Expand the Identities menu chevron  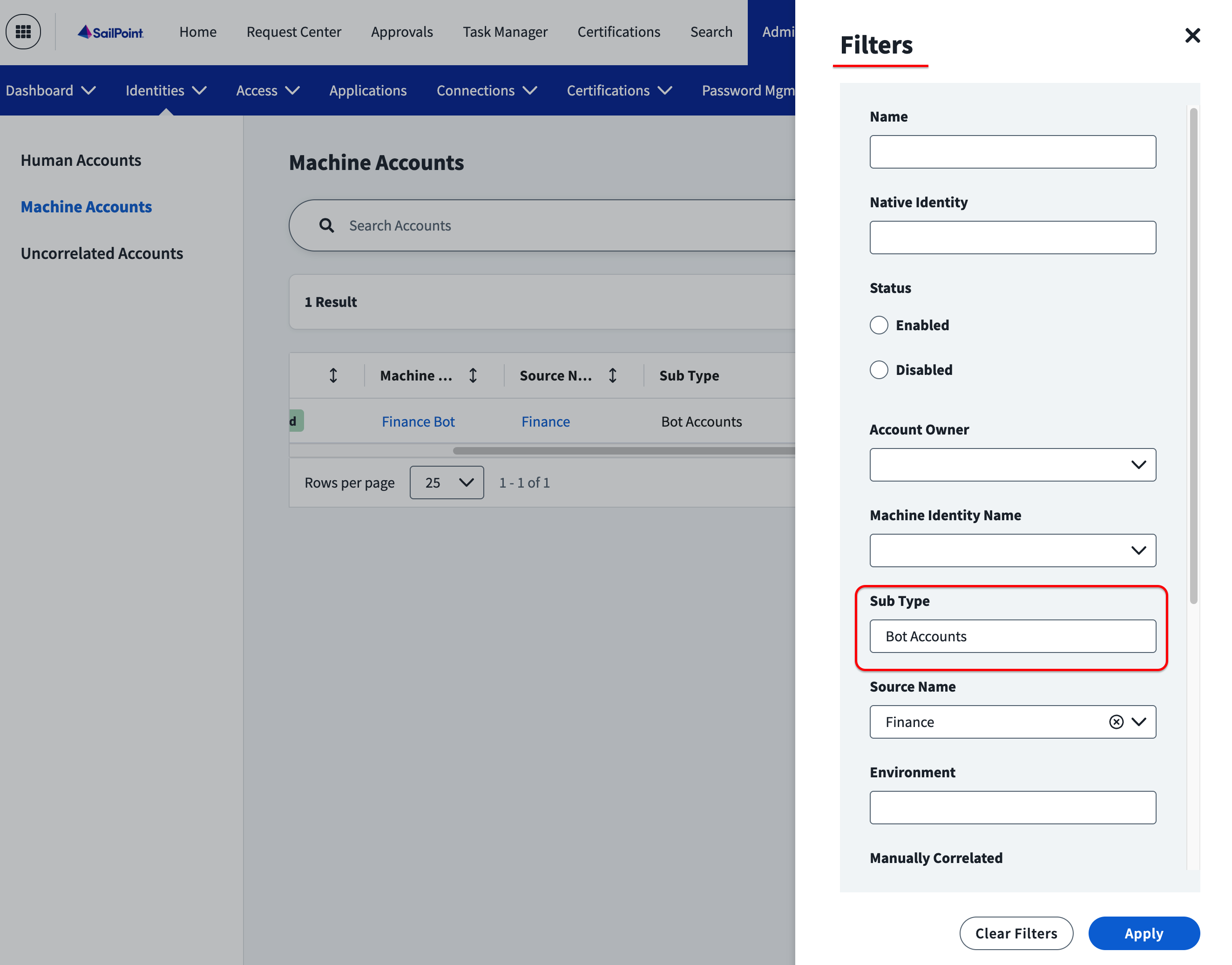[199, 90]
